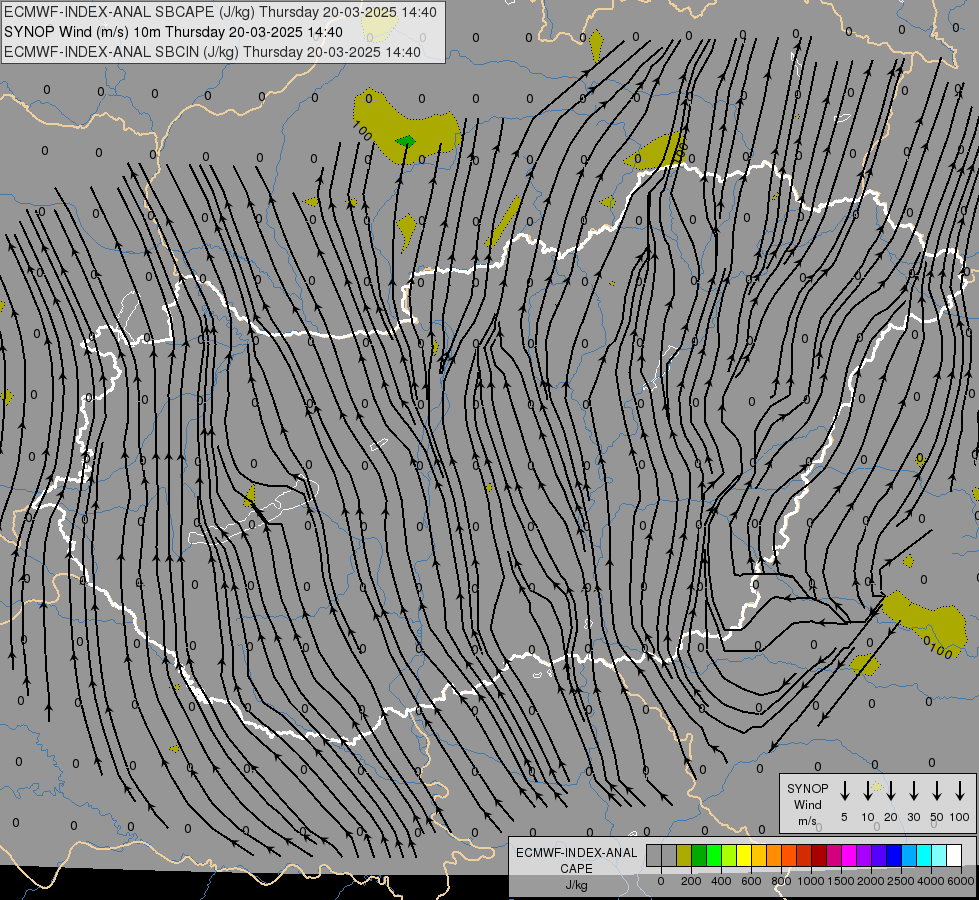Pick the purple swatch left of 2000

pos(863,856)
